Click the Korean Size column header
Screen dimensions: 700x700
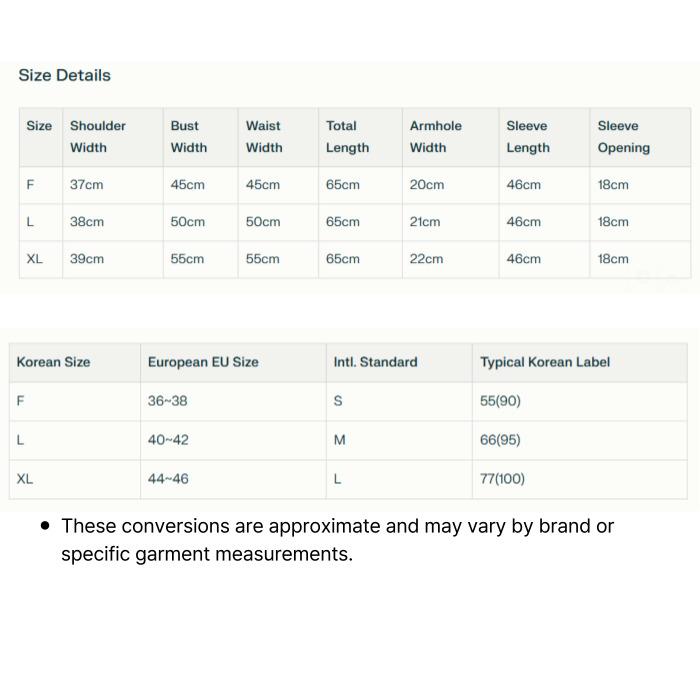point(53,362)
